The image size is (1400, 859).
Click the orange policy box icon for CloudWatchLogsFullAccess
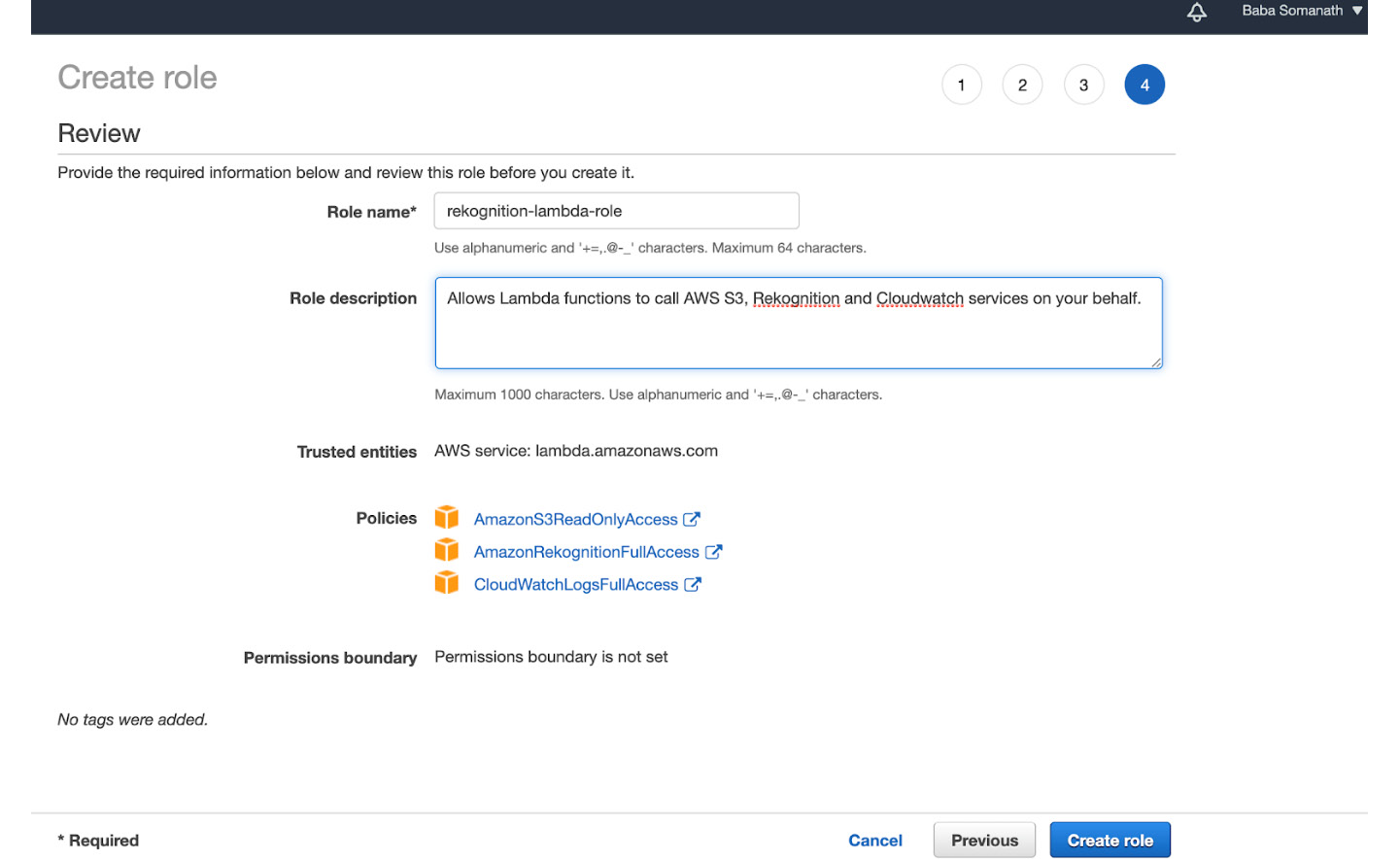pos(447,582)
